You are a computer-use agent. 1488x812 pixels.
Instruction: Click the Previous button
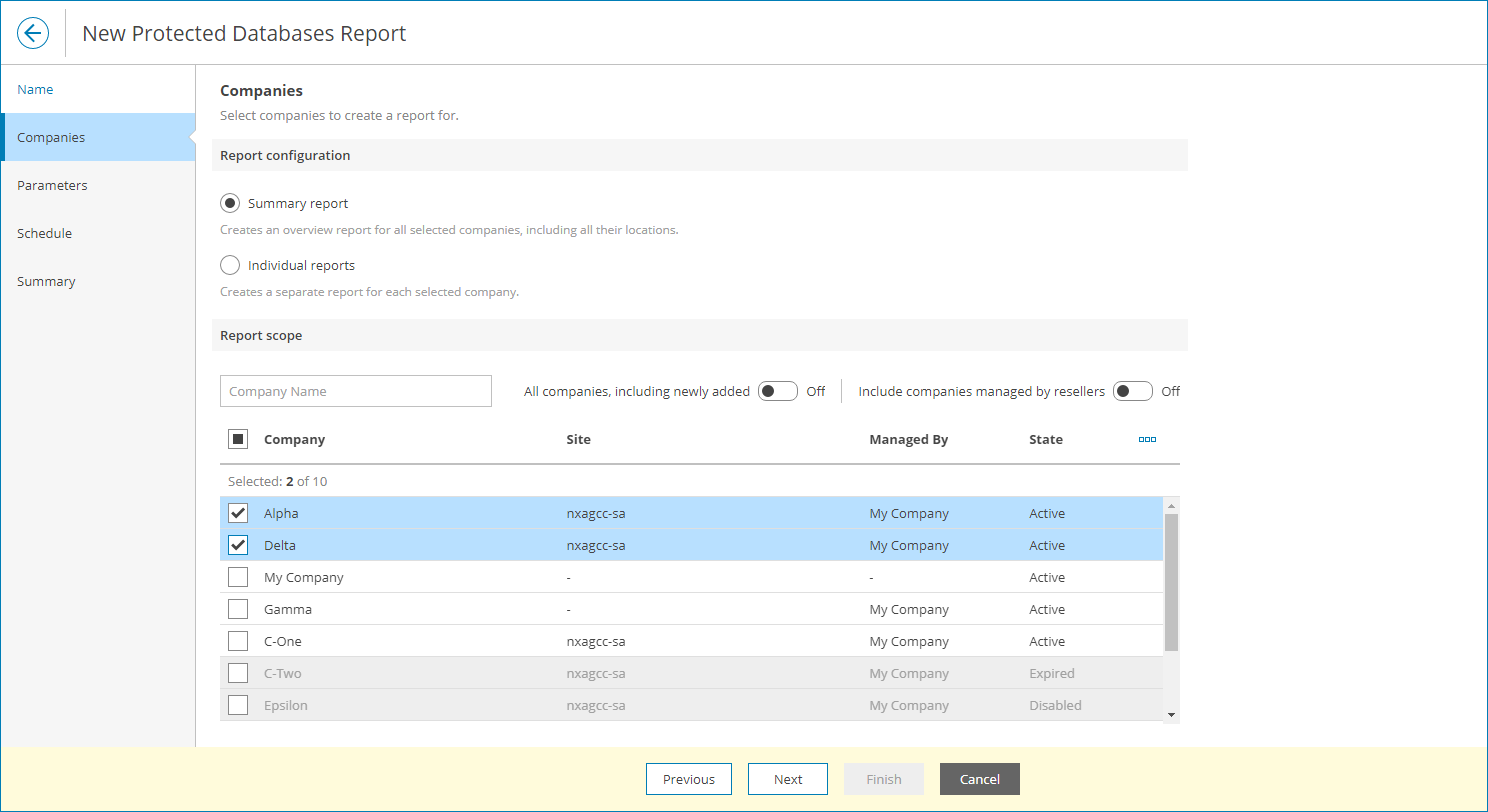688,779
